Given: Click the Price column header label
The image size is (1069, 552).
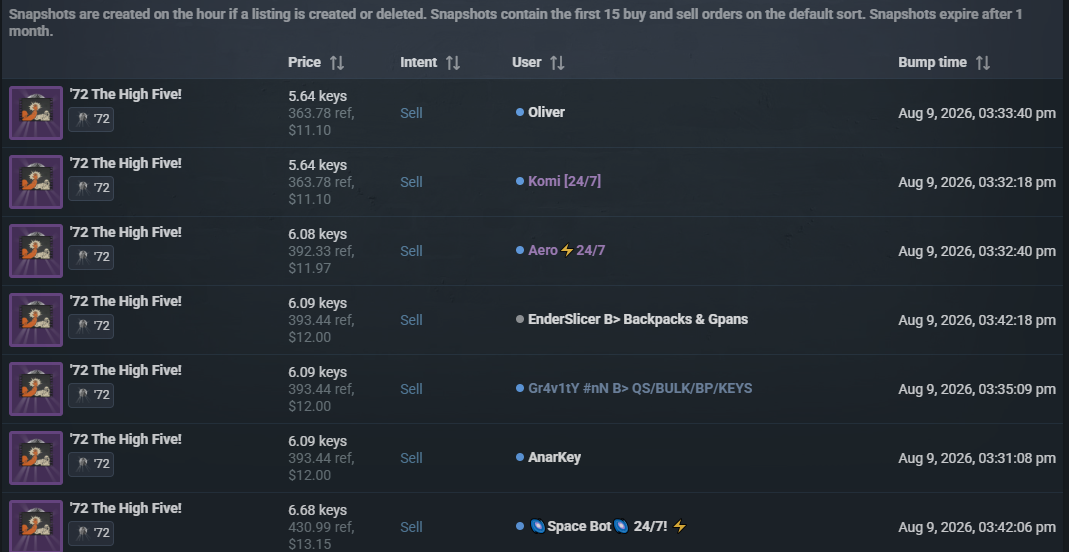Looking at the screenshot, I should (x=304, y=62).
